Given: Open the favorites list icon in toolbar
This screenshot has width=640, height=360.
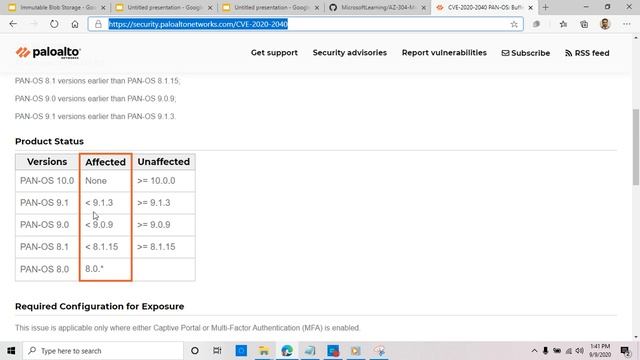Looking at the screenshot, I should tap(563, 24).
